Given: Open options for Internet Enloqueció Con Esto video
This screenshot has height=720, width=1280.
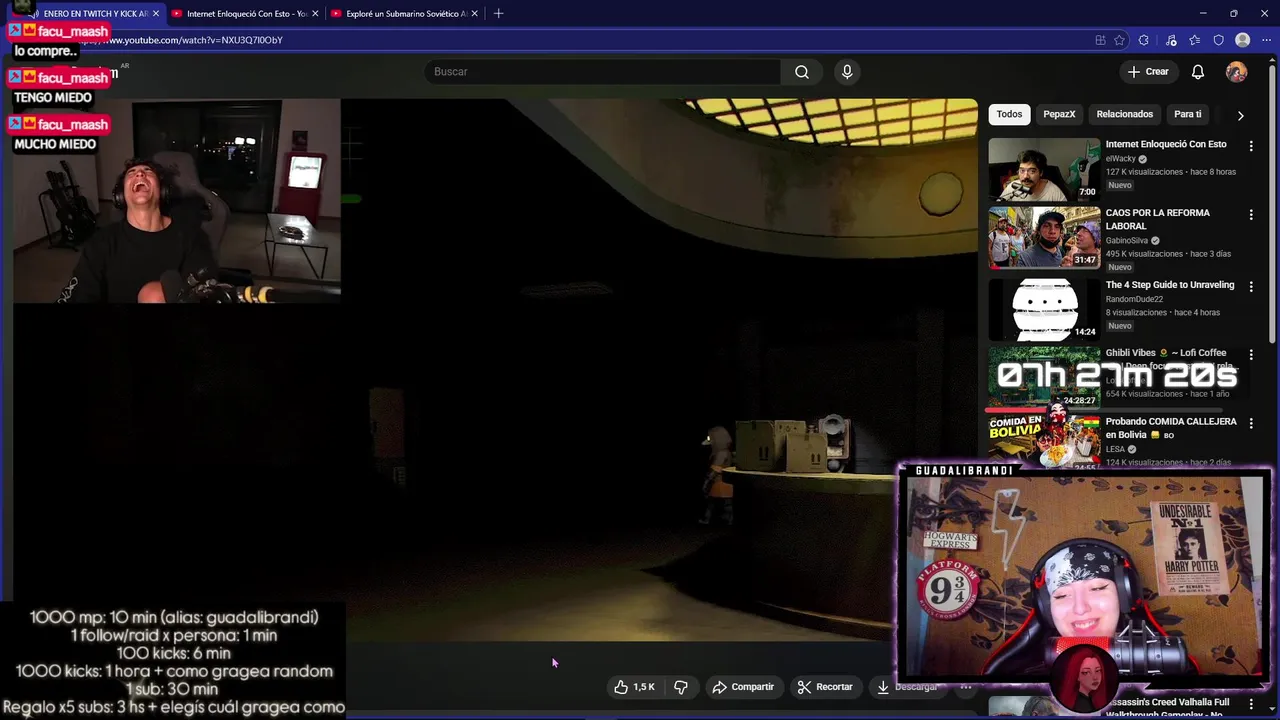Looking at the screenshot, I should coord(1251,146).
